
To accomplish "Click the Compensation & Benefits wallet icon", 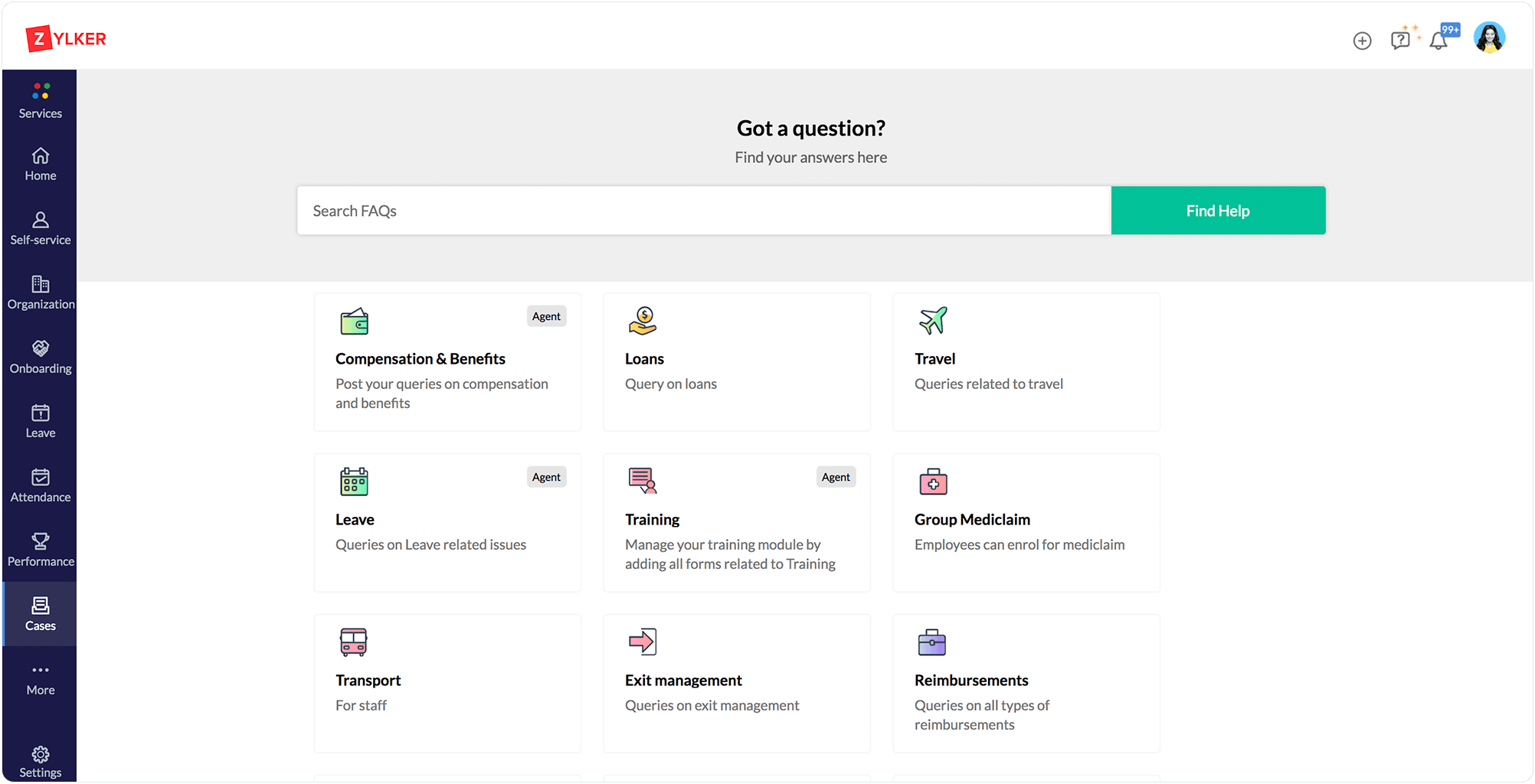I will [354, 322].
